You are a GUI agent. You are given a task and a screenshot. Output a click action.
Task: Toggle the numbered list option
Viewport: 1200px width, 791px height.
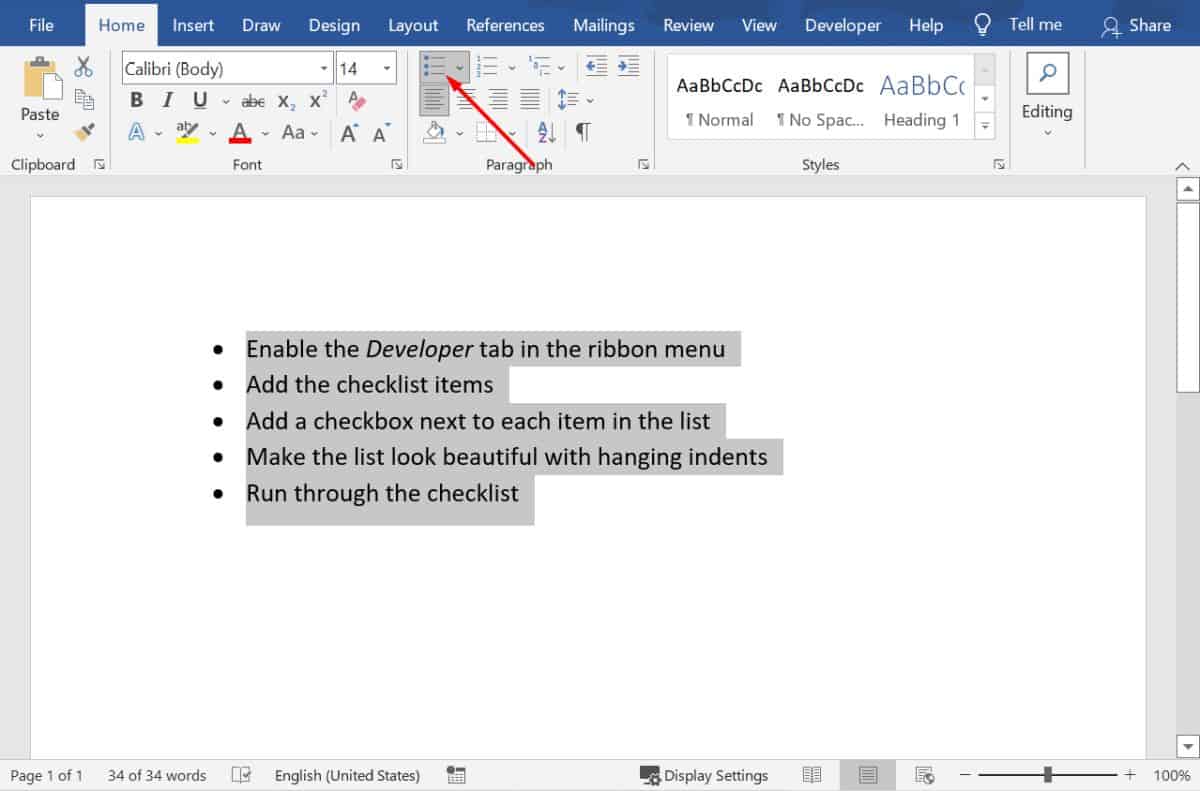[x=489, y=66]
